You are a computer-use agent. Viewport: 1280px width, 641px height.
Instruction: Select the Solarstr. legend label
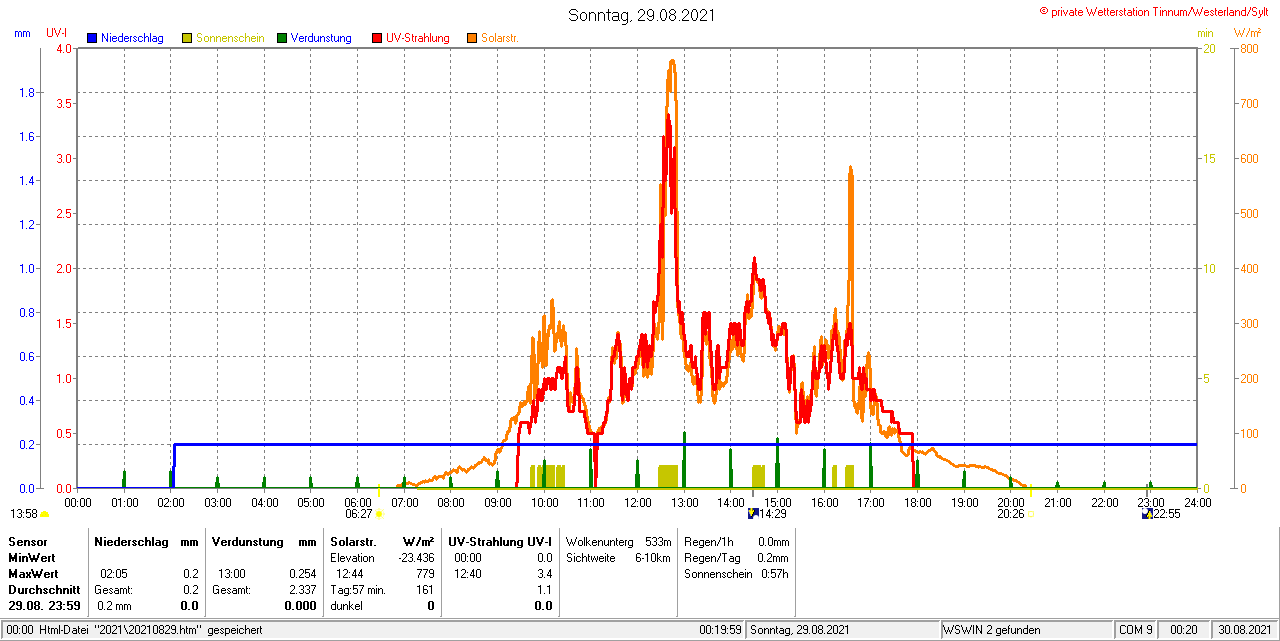(x=499, y=38)
